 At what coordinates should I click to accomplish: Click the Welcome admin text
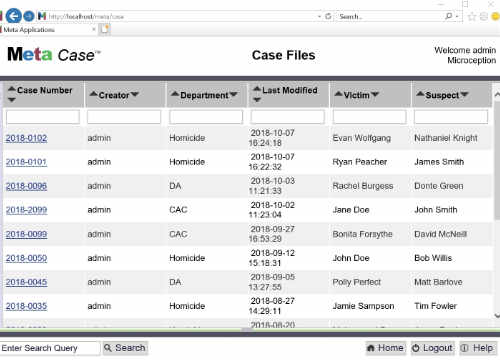click(x=465, y=50)
